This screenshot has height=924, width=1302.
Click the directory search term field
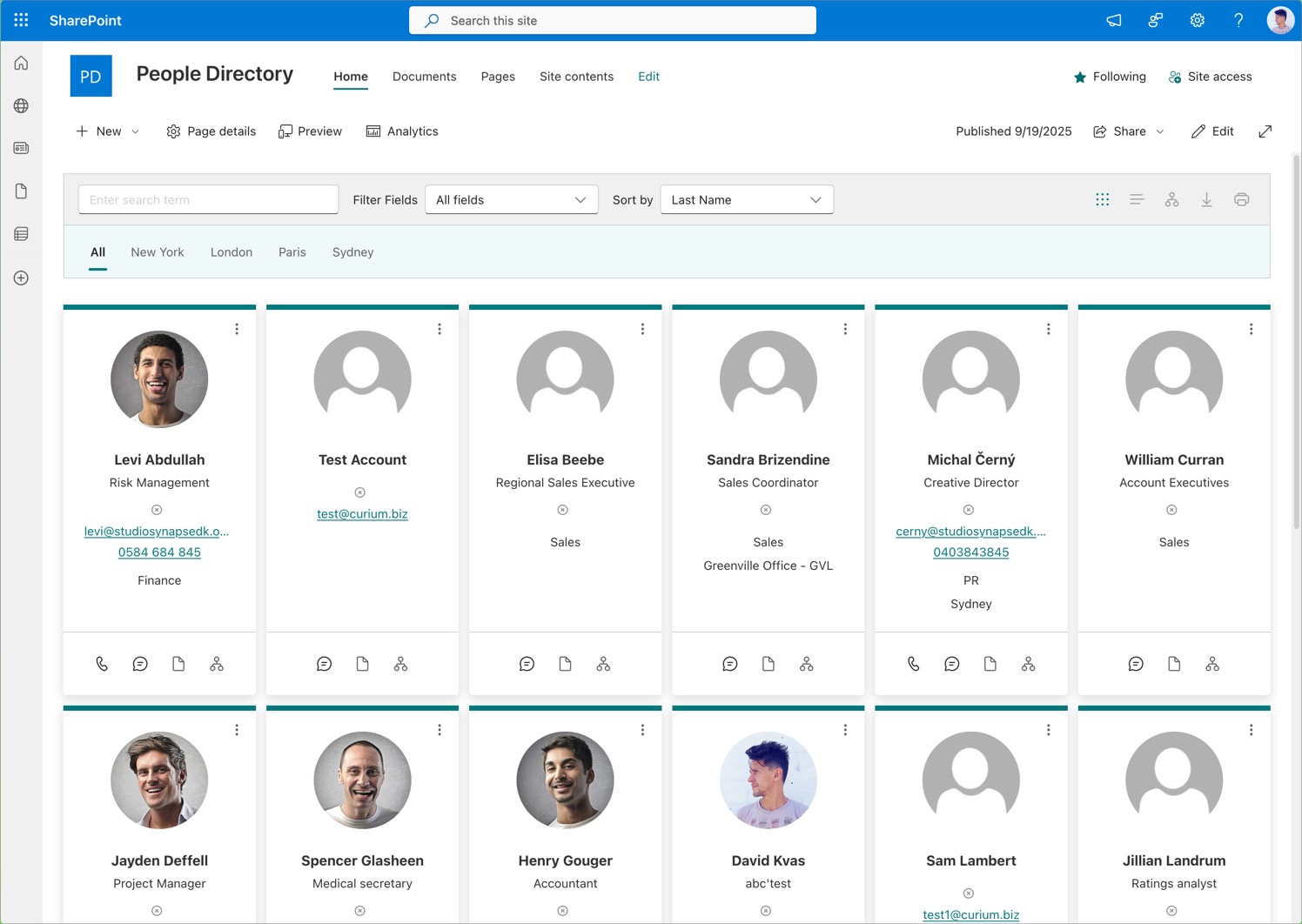[208, 200]
